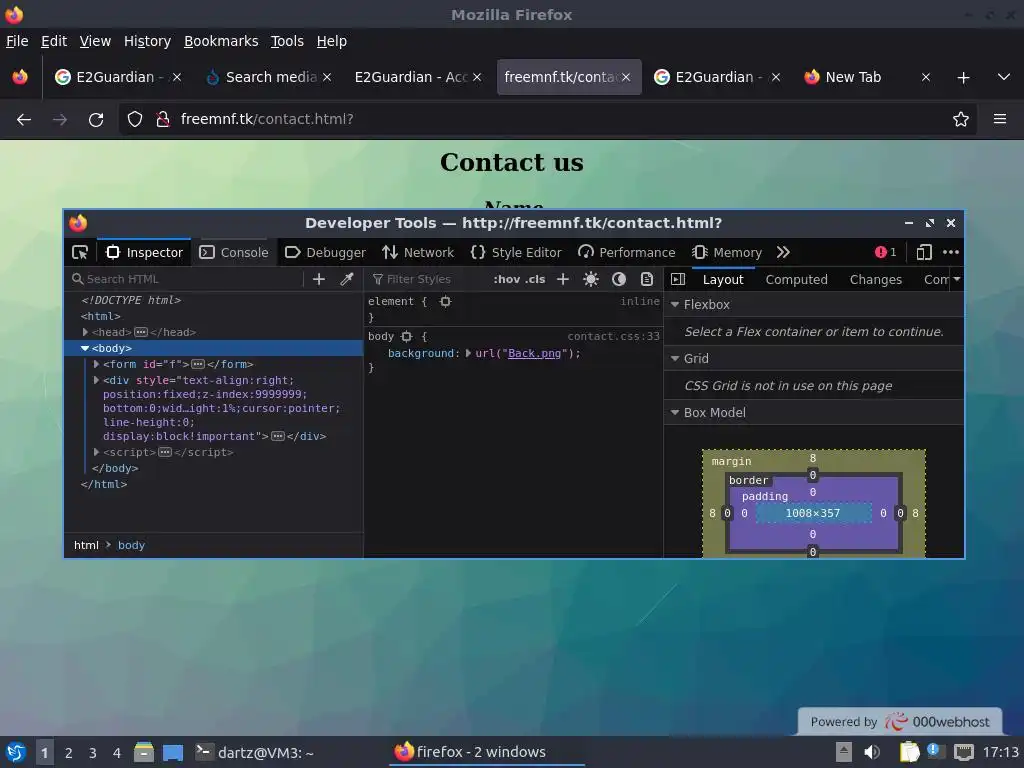The image size is (1024, 768).
Task: Toggle print media simulation icon
Action: pos(647,279)
